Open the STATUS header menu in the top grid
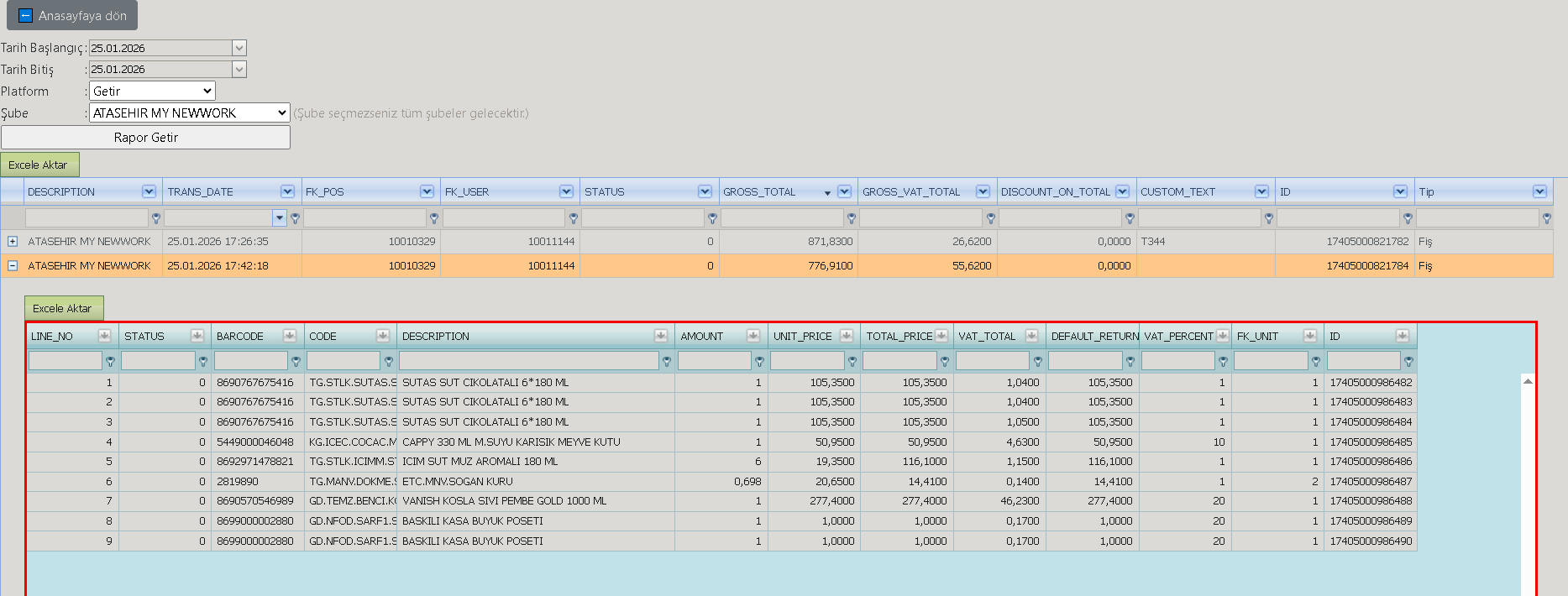 point(705,191)
